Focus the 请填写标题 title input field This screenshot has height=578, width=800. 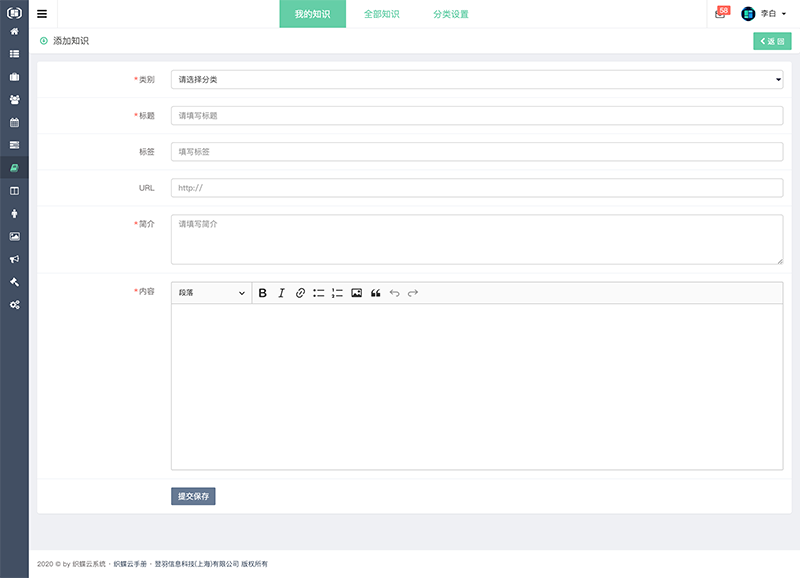(477, 116)
